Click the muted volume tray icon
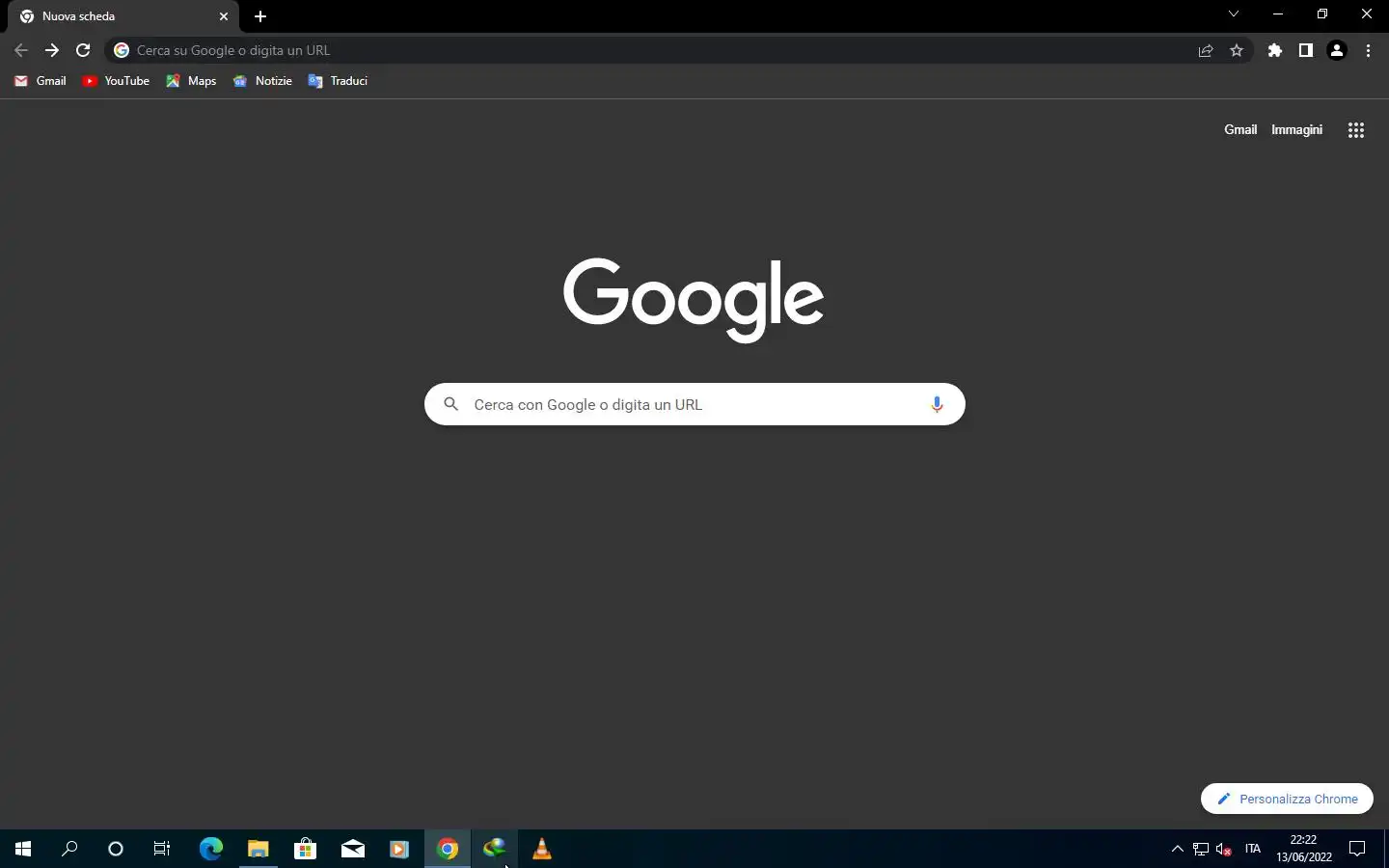Image resolution: width=1389 pixels, height=868 pixels. (1224, 849)
